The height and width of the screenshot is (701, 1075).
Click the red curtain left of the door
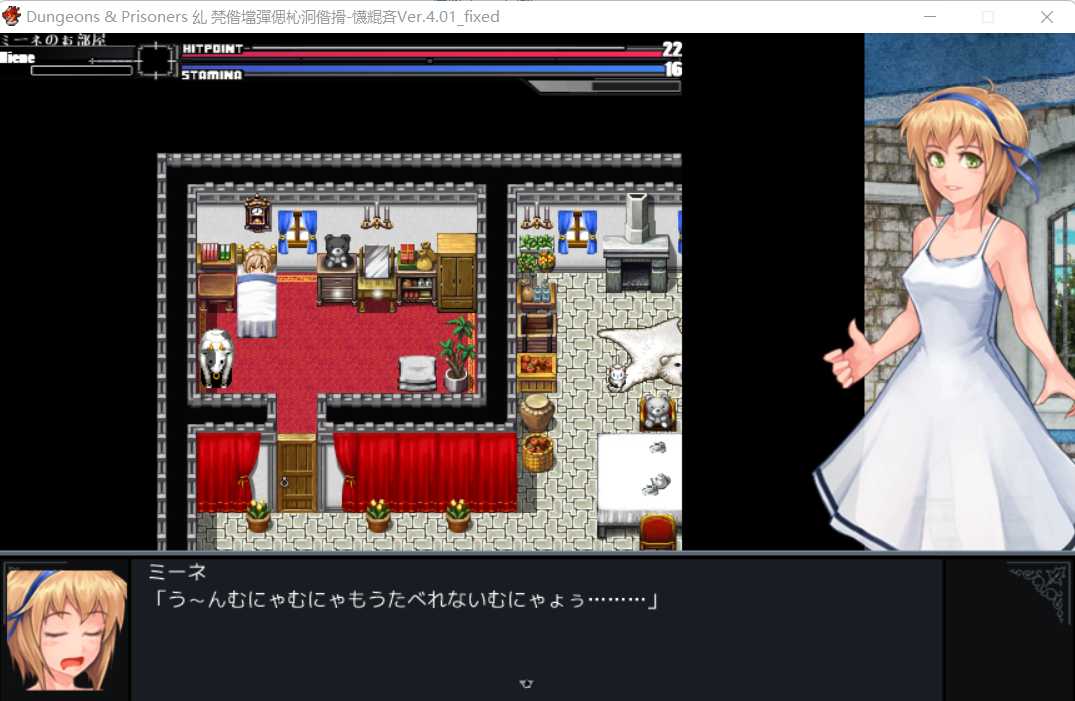tap(228, 472)
